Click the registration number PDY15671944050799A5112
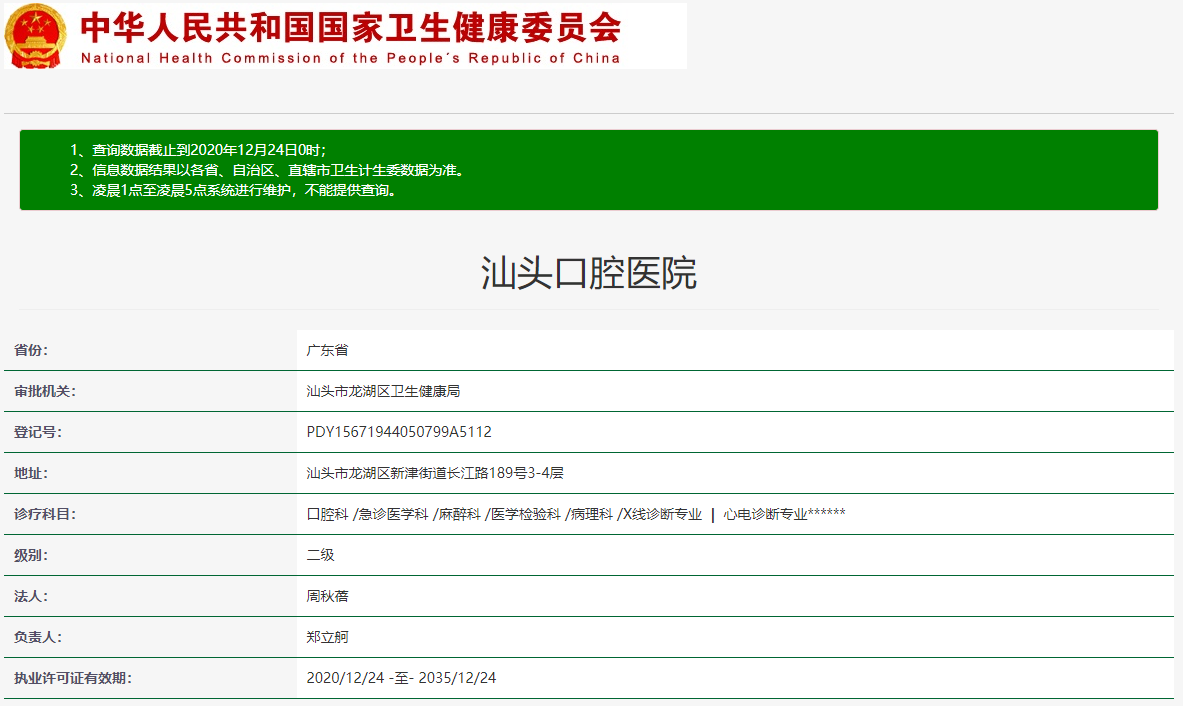This screenshot has width=1183, height=706. point(399,433)
